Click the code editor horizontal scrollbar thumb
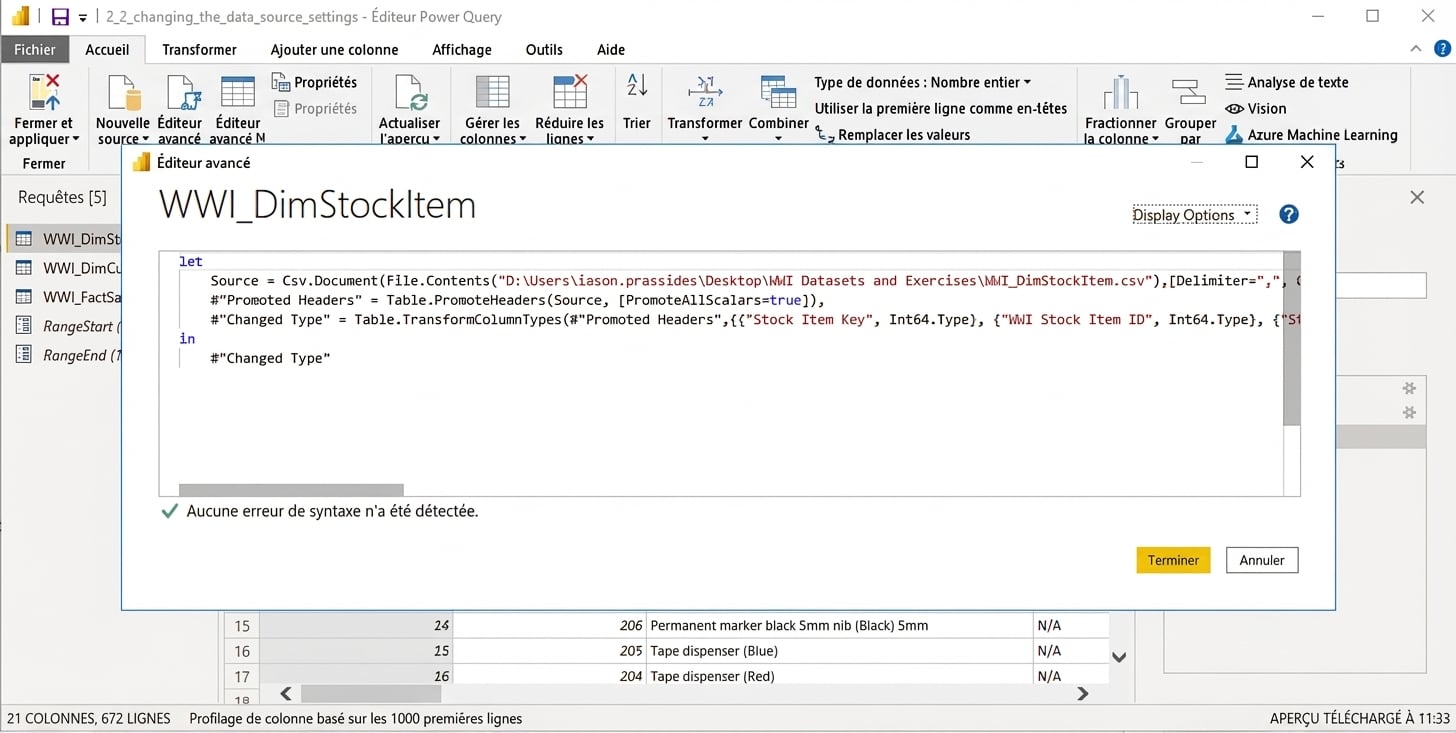 pos(291,490)
